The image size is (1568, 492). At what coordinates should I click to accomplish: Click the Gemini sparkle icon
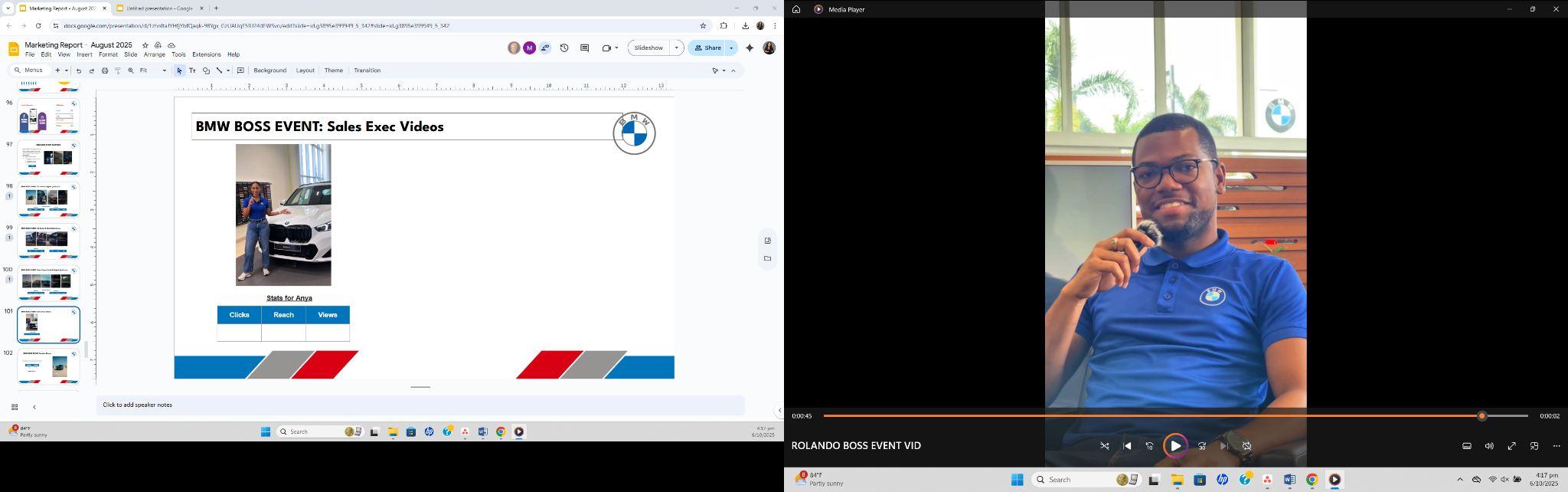[x=750, y=48]
